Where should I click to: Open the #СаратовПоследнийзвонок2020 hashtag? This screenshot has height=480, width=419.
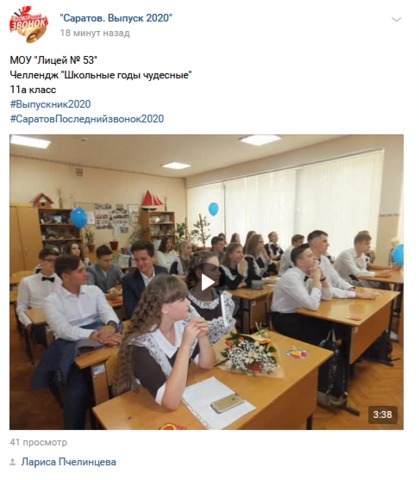(x=87, y=119)
